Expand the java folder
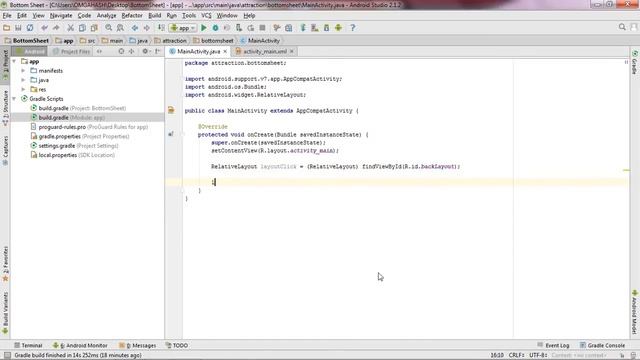This screenshot has height=360, width=640. [x=23, y=80]
